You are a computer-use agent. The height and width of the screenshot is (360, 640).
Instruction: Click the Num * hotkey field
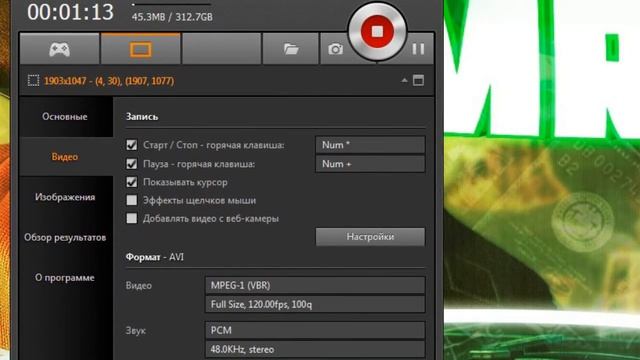[370, 145]
